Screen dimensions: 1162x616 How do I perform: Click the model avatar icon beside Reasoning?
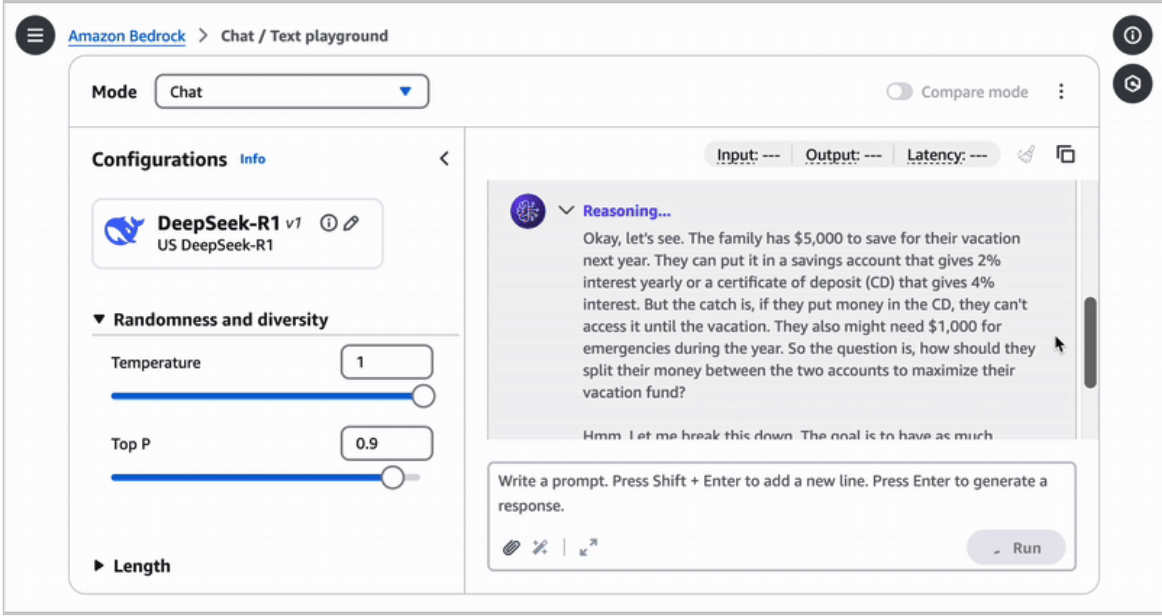click(x=528, y=211)
